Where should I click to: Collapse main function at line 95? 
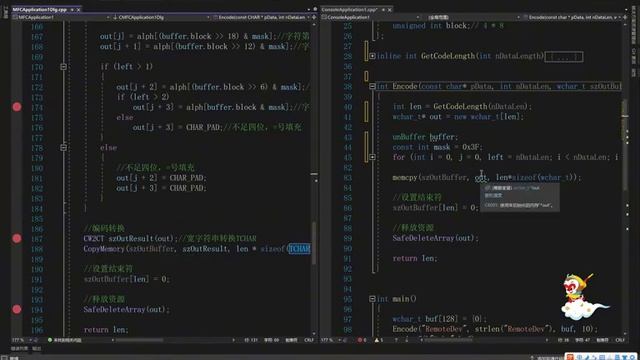click(372, 299)
